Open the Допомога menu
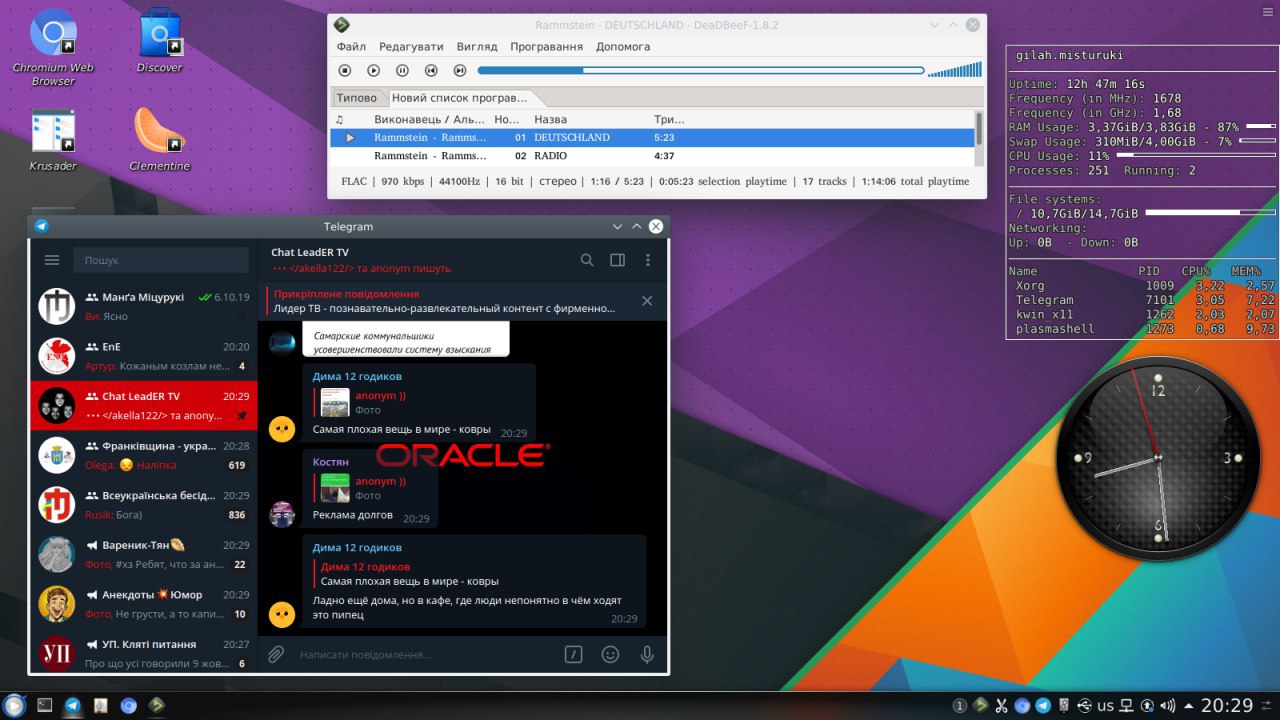The image size is (1280, 720). (x=623, y=47)
